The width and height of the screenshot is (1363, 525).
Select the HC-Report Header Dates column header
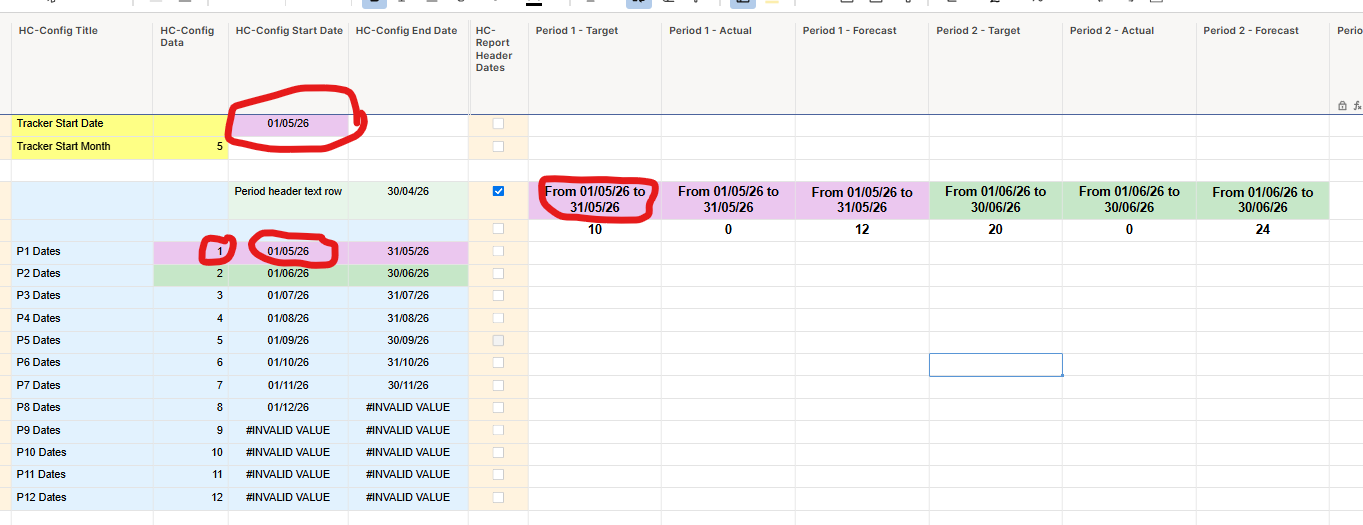coord(498,67)
